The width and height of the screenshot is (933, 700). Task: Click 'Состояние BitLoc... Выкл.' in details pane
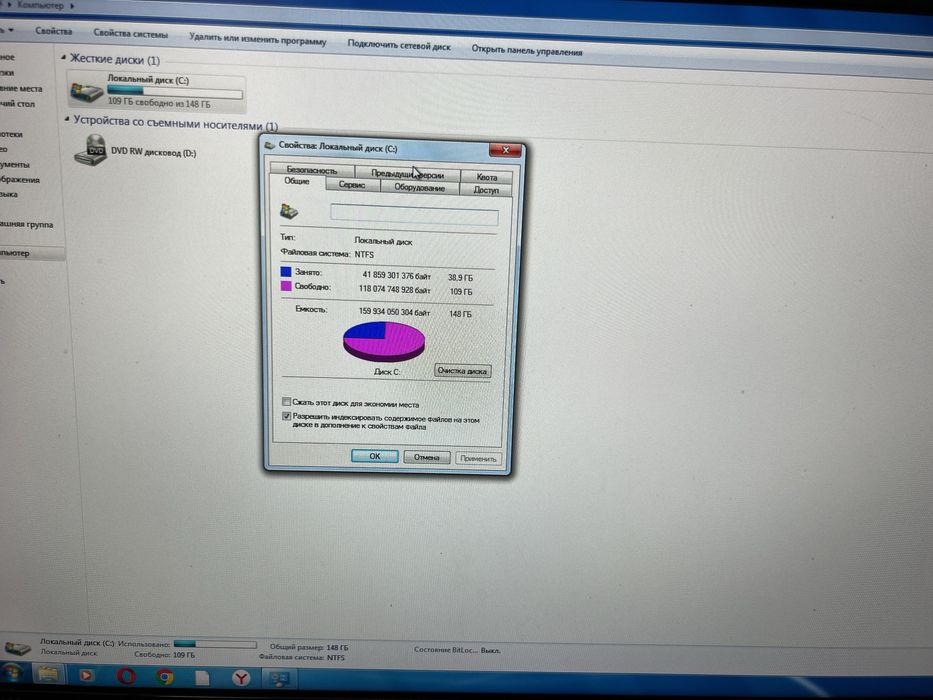[457, 650]
